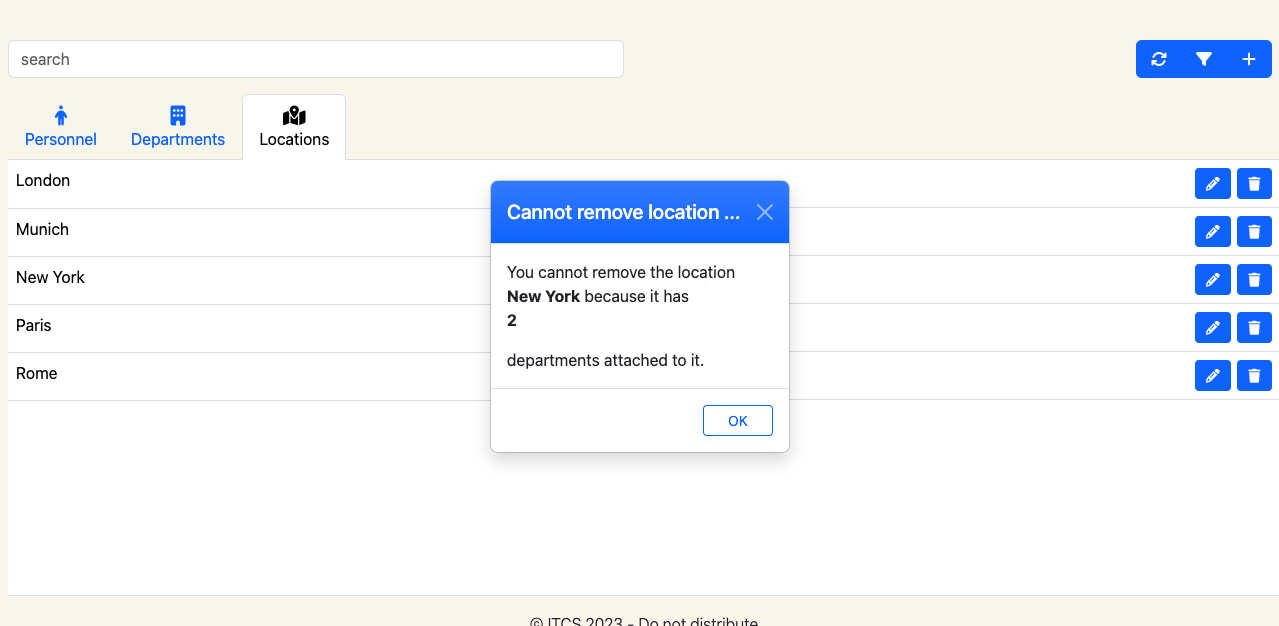Click the plus icon to add a location

[1248, 59]
